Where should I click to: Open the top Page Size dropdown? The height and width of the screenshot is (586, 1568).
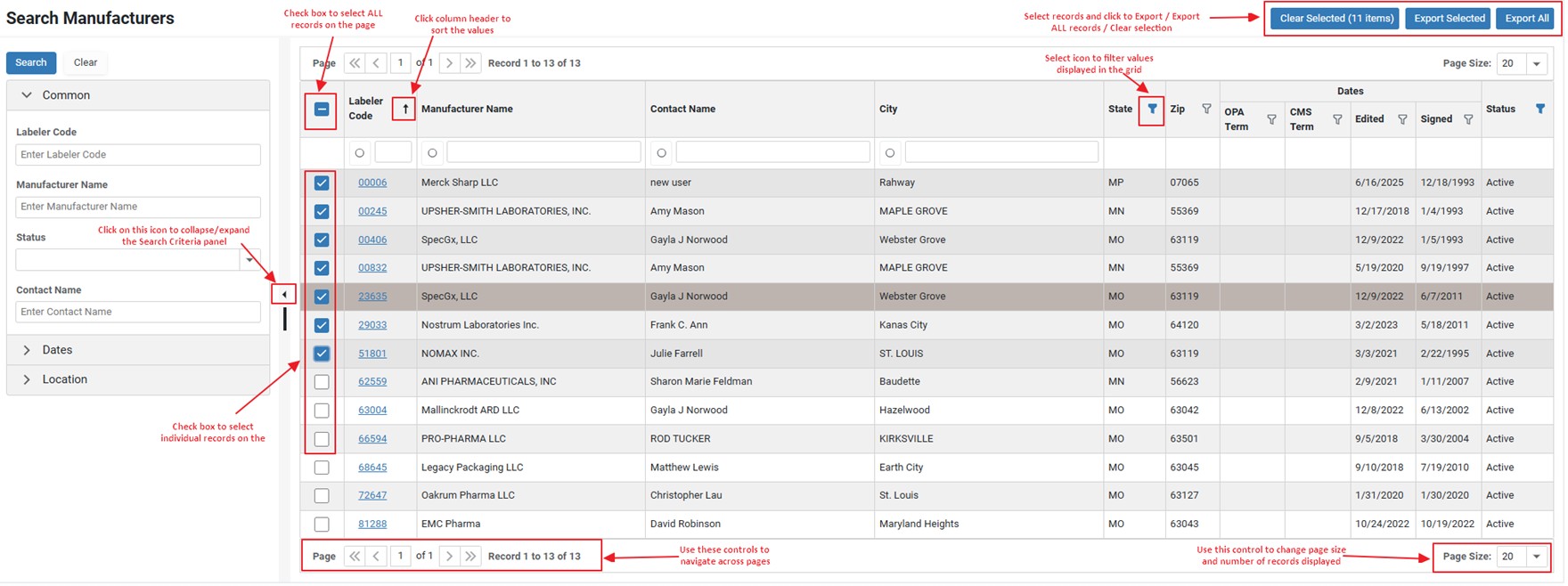tap(1536, 63)
